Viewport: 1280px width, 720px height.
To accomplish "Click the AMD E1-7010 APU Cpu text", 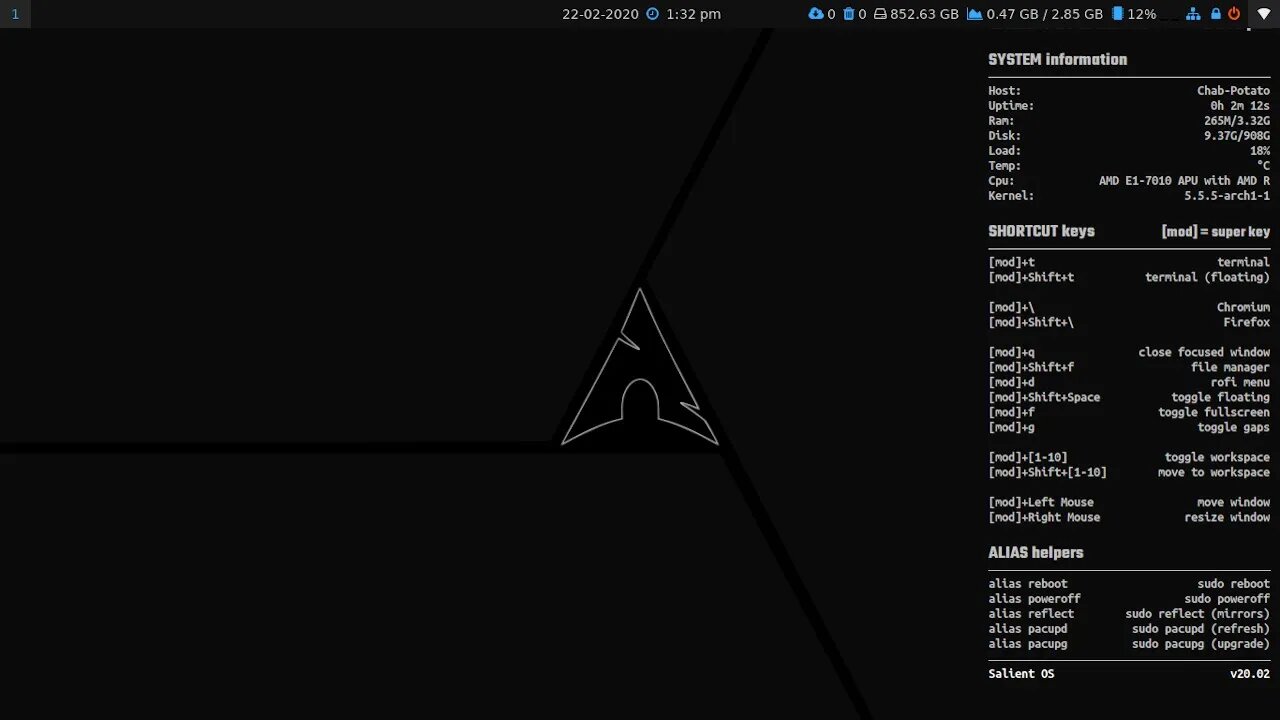I will click(1184, 181).
